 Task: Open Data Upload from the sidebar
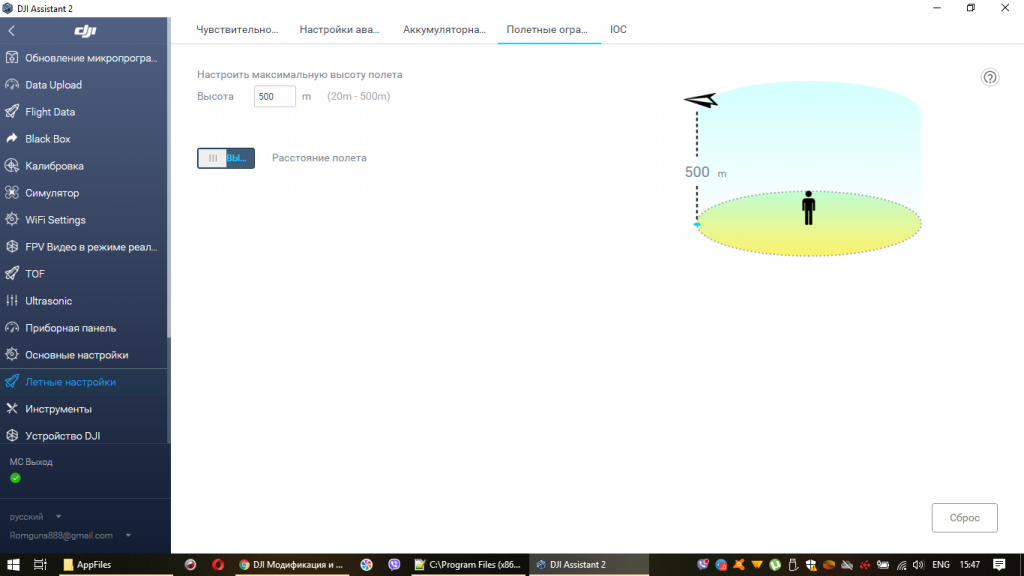(54, 85)
